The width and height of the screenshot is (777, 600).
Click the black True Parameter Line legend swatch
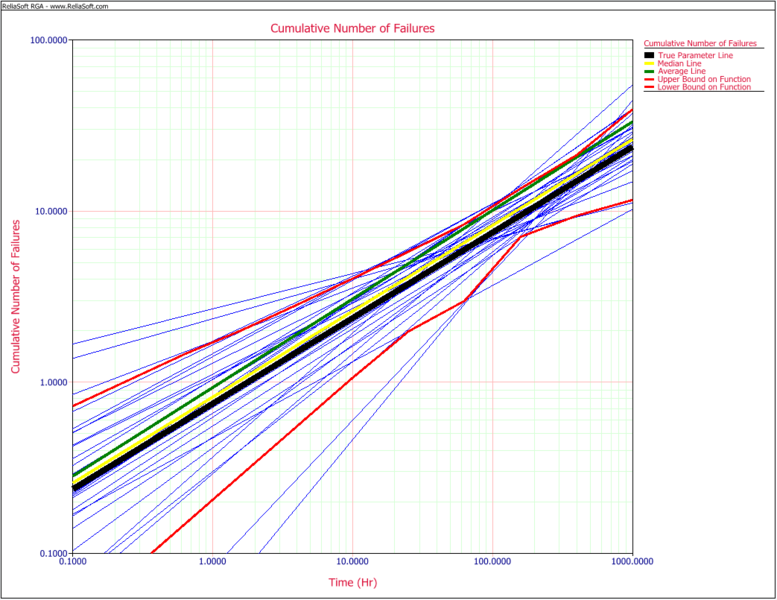point(648,55)
